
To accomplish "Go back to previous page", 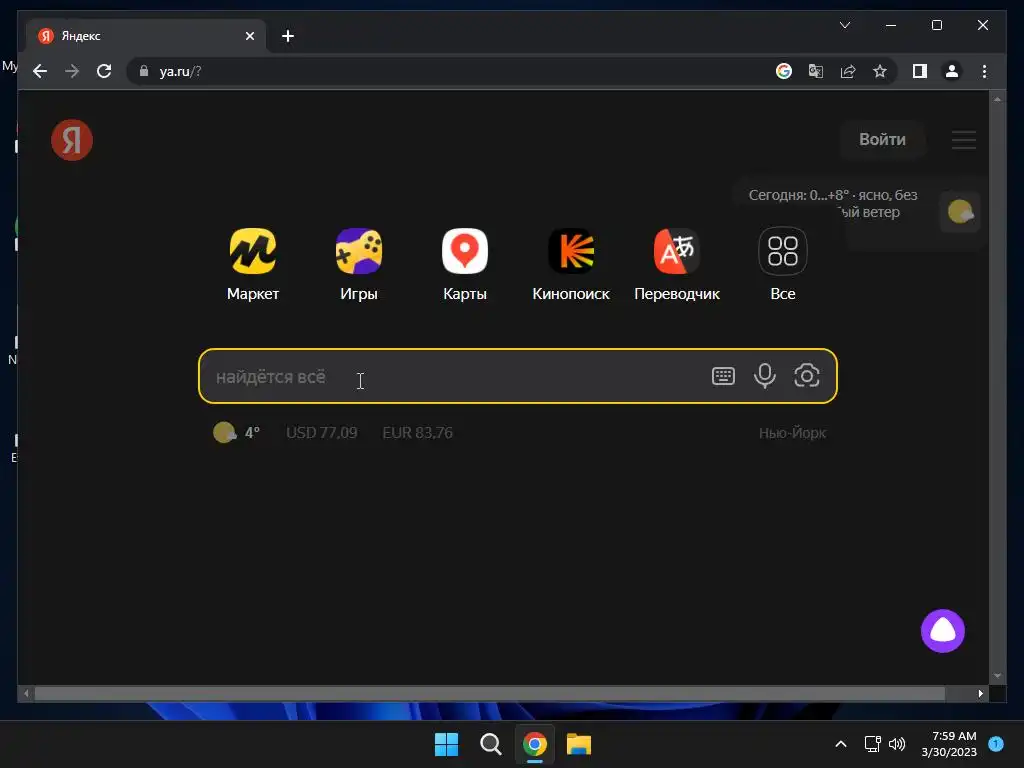I will (40, 71).
